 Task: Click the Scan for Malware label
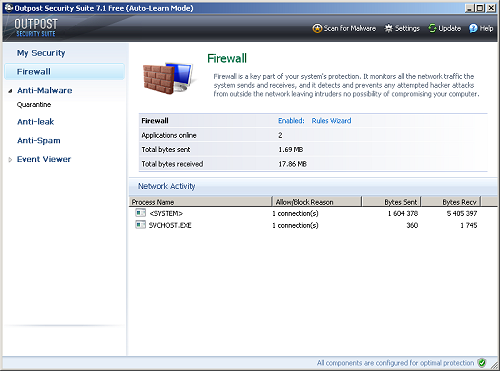click(350, 28)
